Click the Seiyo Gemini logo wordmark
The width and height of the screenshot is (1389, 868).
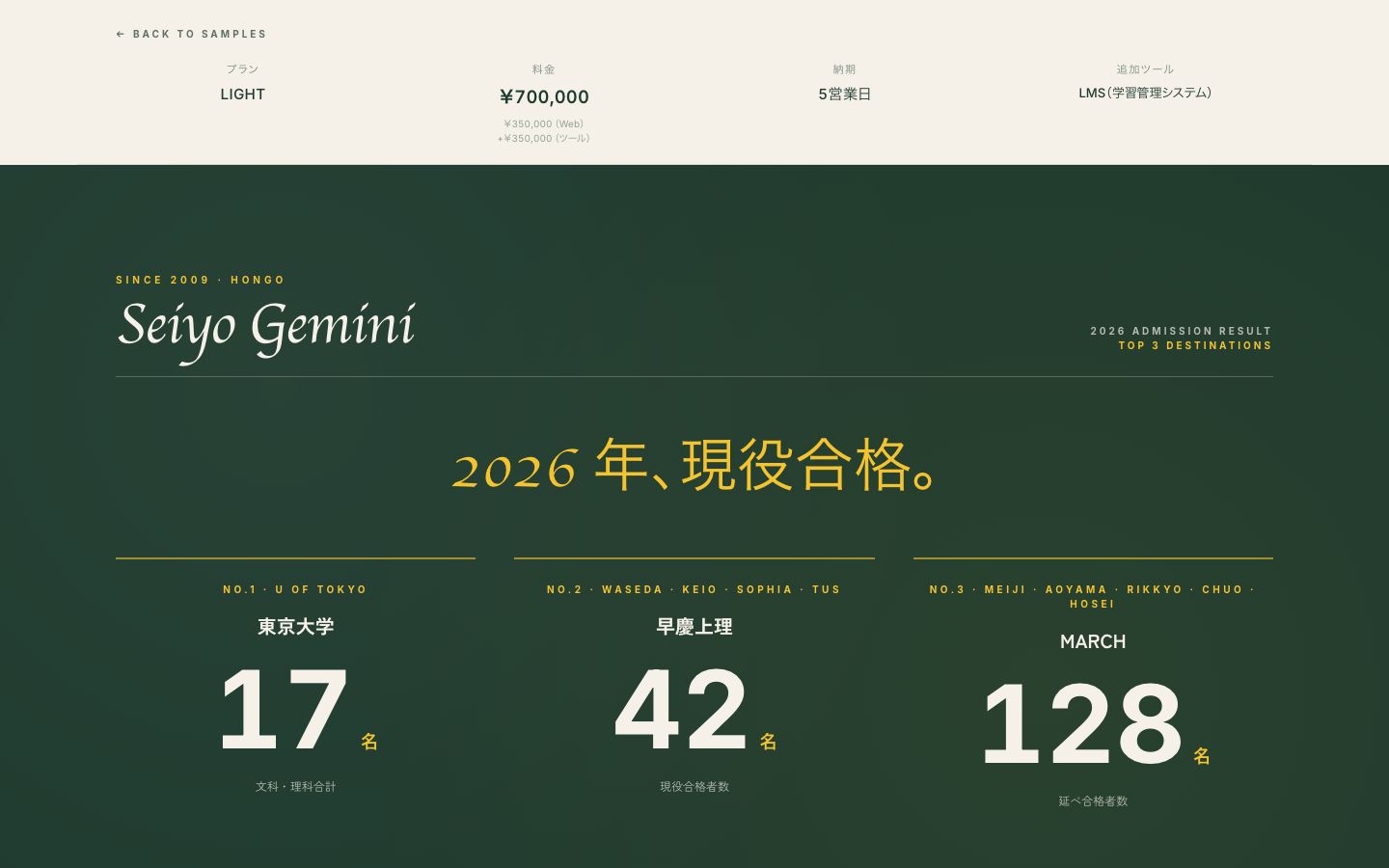click(x=266, y=328)
